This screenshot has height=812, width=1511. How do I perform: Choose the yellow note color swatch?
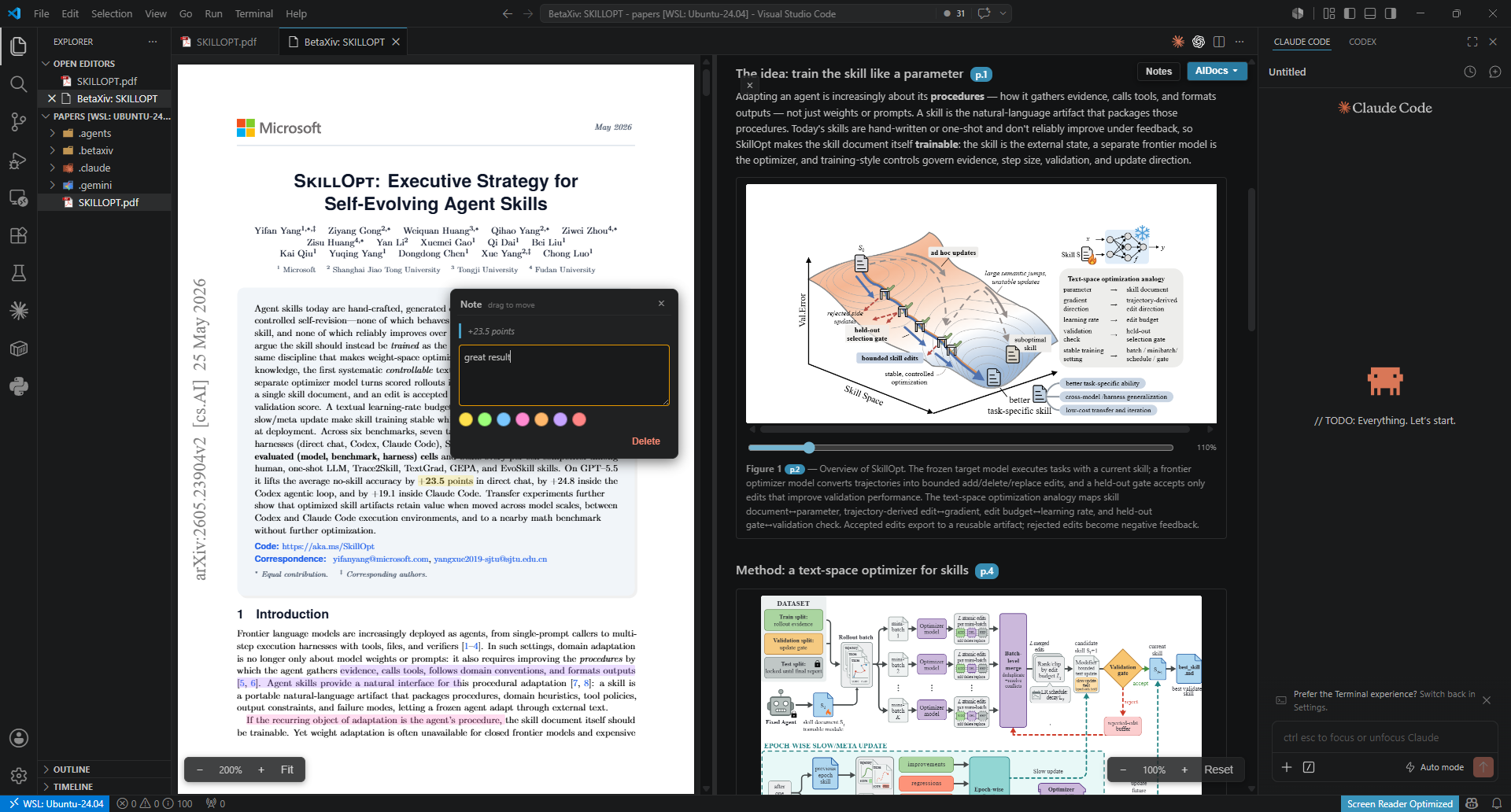[466, 419]
